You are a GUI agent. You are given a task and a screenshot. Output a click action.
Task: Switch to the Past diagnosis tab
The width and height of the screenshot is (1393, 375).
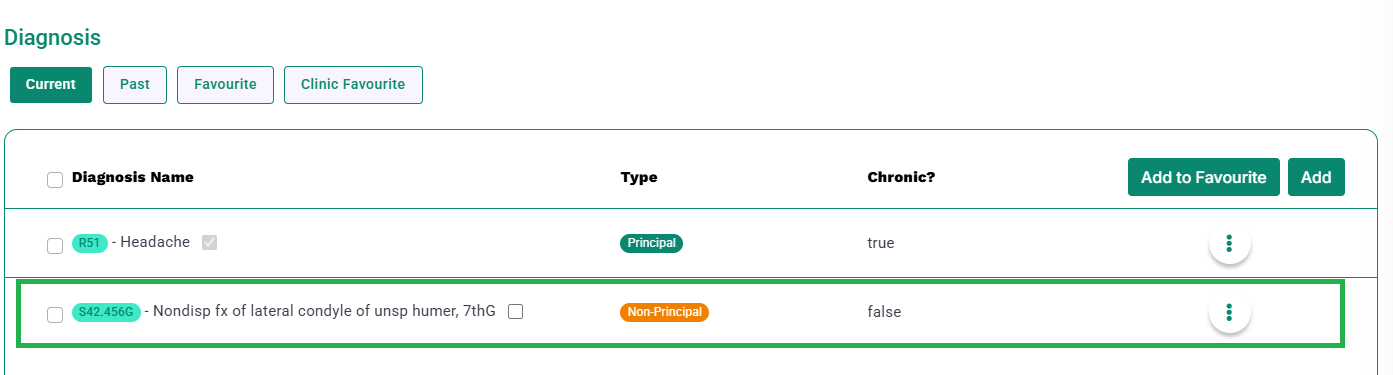[x=135, y=84]
